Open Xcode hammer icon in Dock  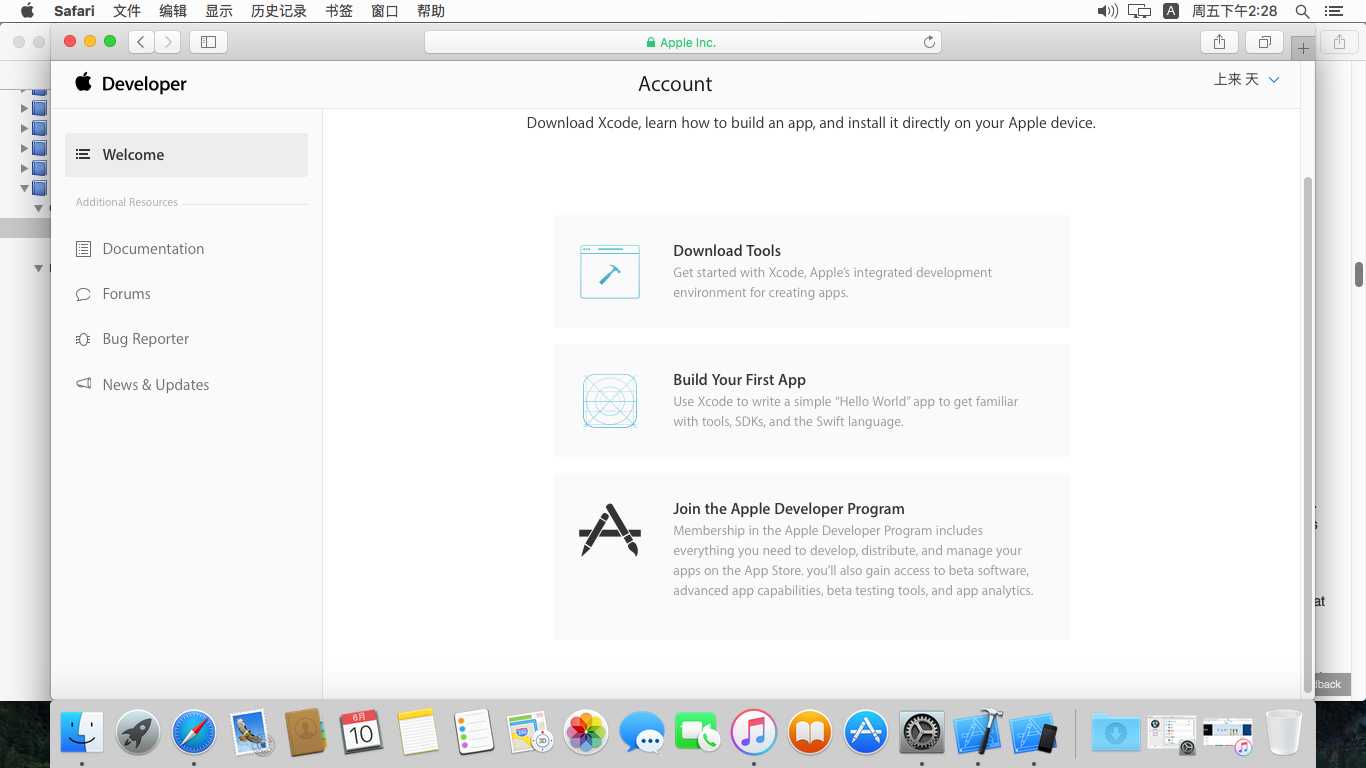(x=978, y=733)
